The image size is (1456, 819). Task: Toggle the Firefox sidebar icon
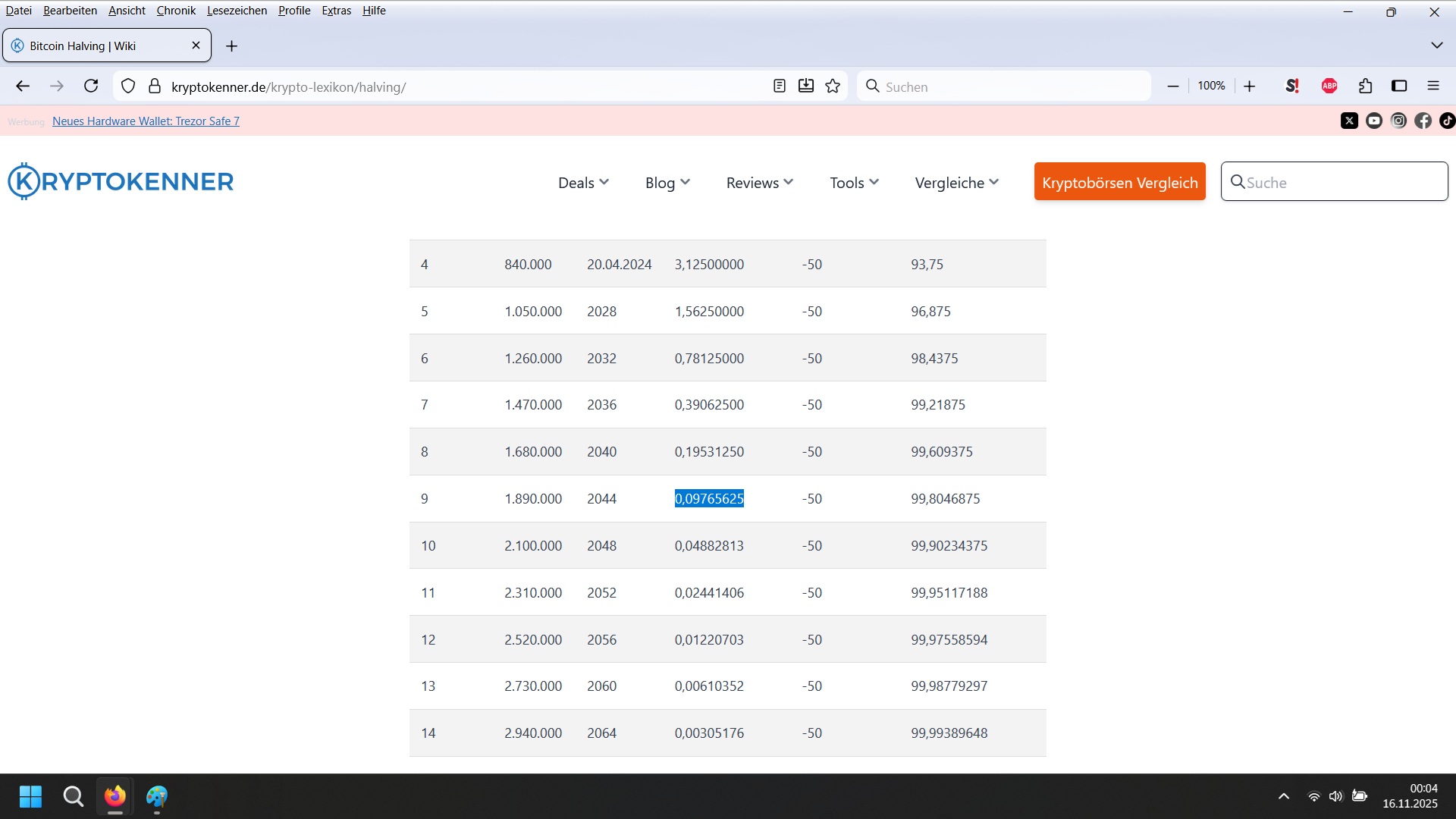tap(1399, 86)
